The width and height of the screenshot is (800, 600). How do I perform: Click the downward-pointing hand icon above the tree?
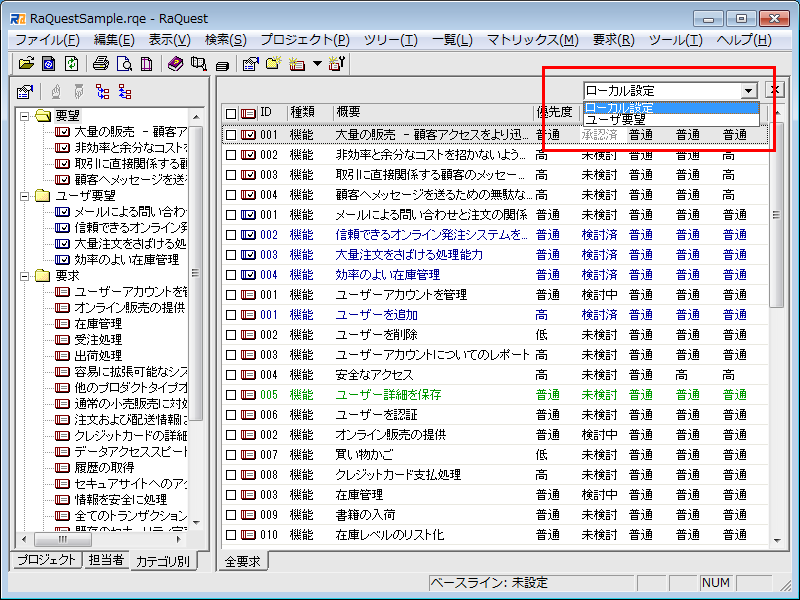(x=79, y=92)
